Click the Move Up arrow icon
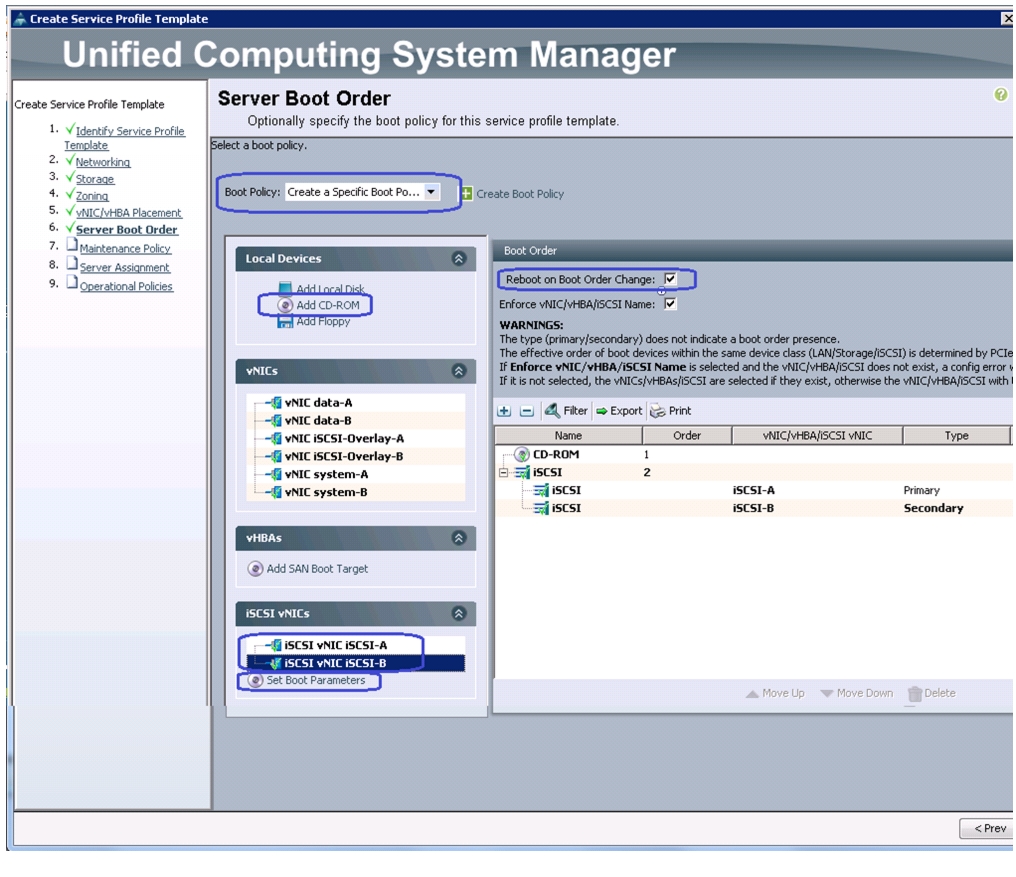Screen dimensions: 1016x877 tap(752, 694)
